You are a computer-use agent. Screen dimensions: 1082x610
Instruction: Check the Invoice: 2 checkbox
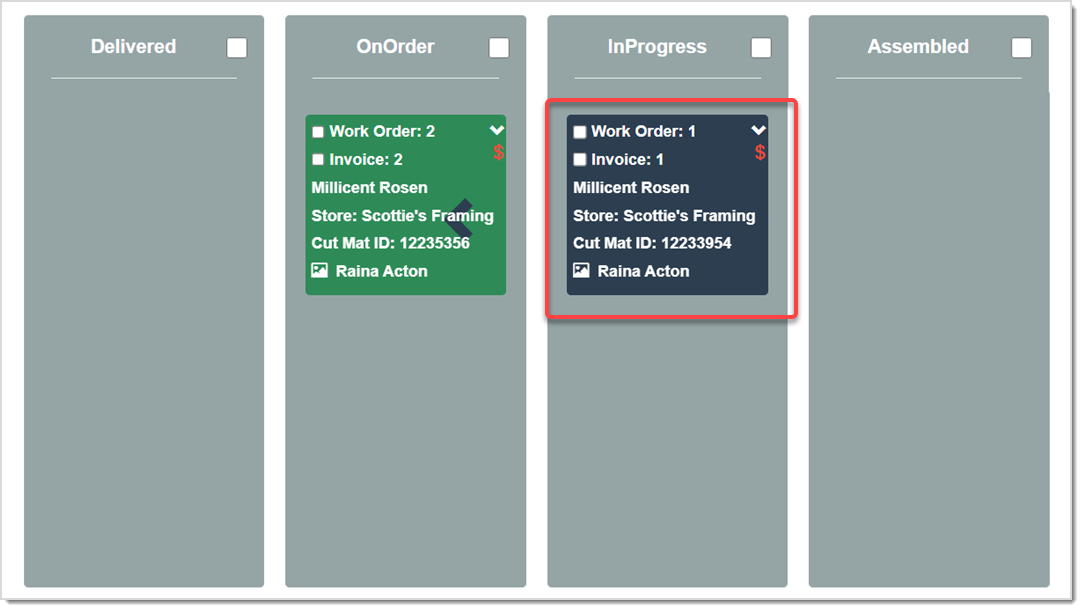tap(318, 160)
